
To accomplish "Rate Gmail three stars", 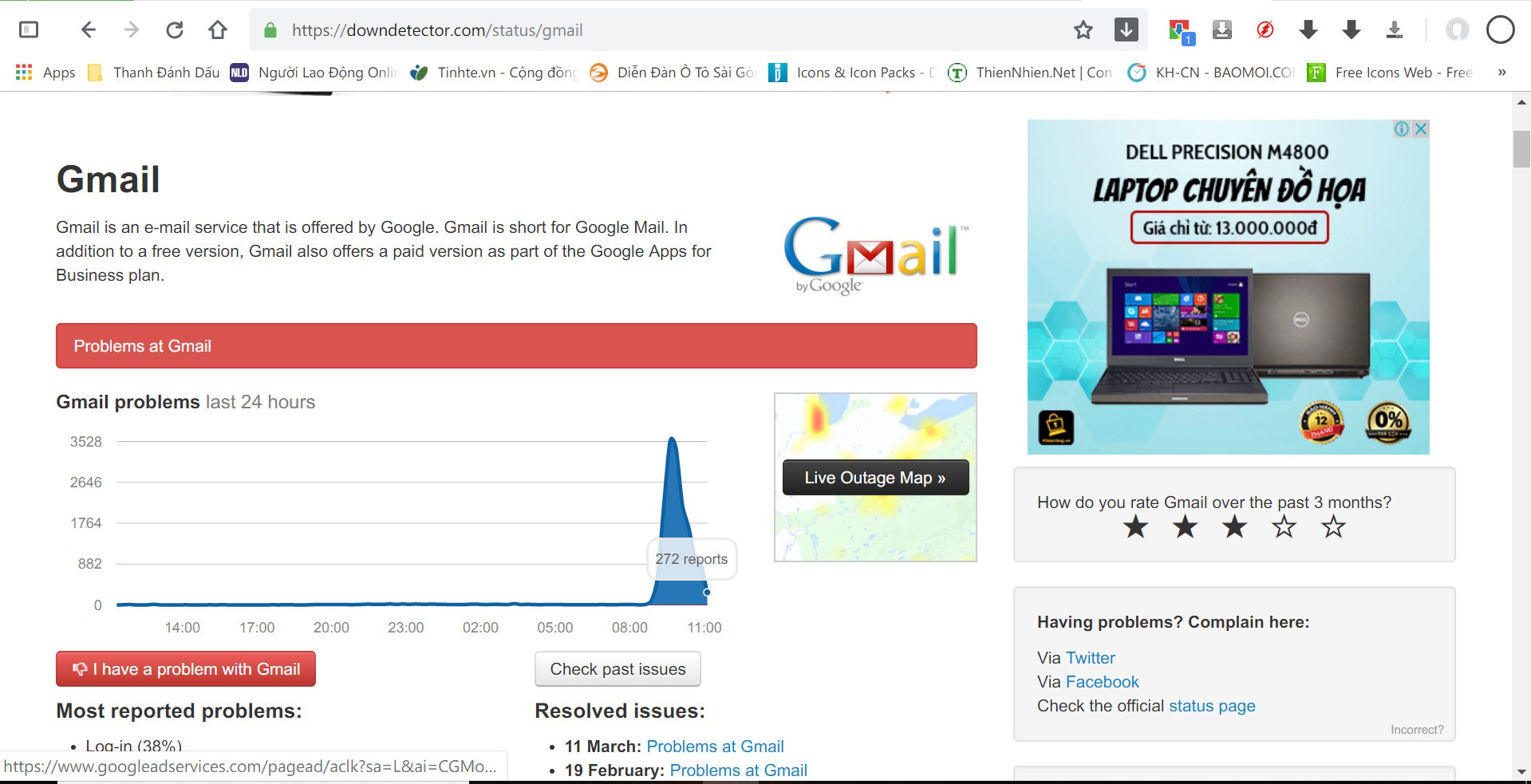I will coord(1234,526).
